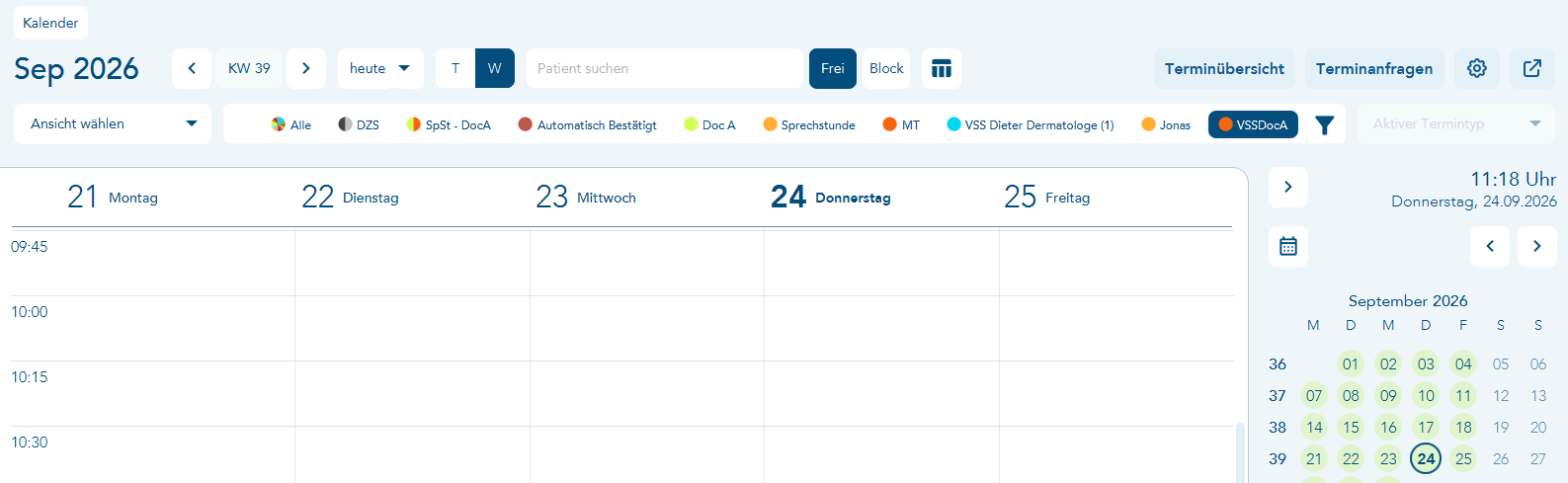Select the MT calendar filter
The width and height of the screenshot is (1568, 483).
pyautogui.click(x=901, y=124)
